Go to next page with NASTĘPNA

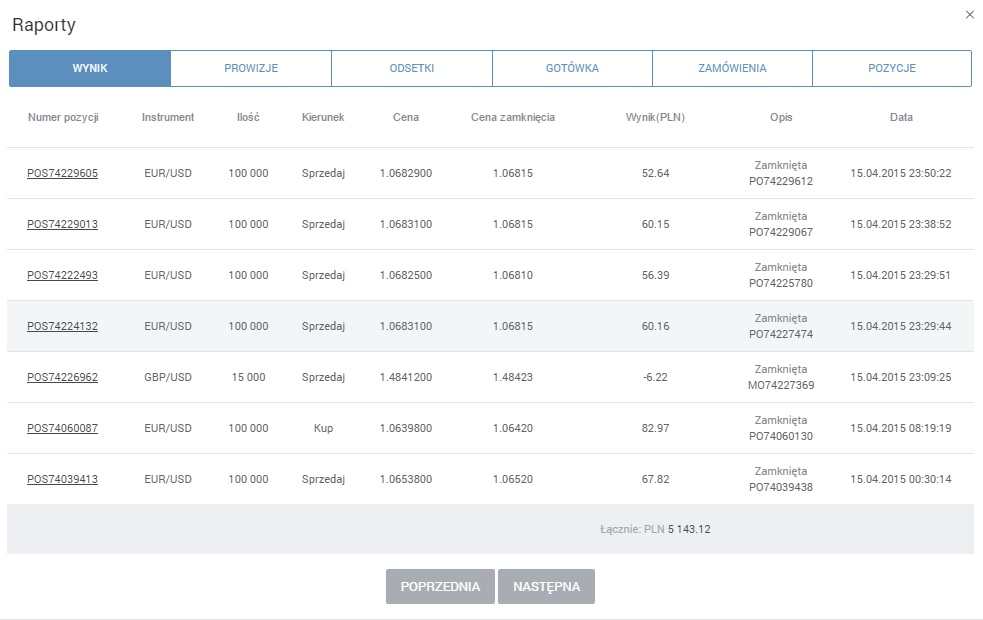coord(546,587)
